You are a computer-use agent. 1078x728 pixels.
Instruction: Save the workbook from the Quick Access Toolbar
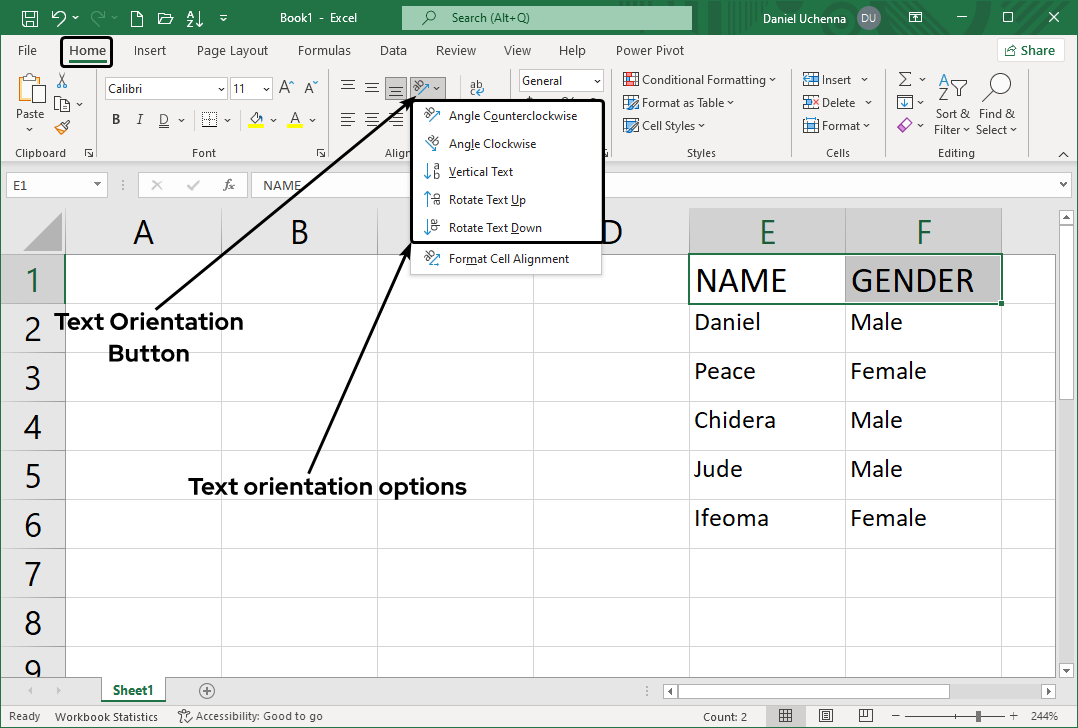[x=30, y=17]
